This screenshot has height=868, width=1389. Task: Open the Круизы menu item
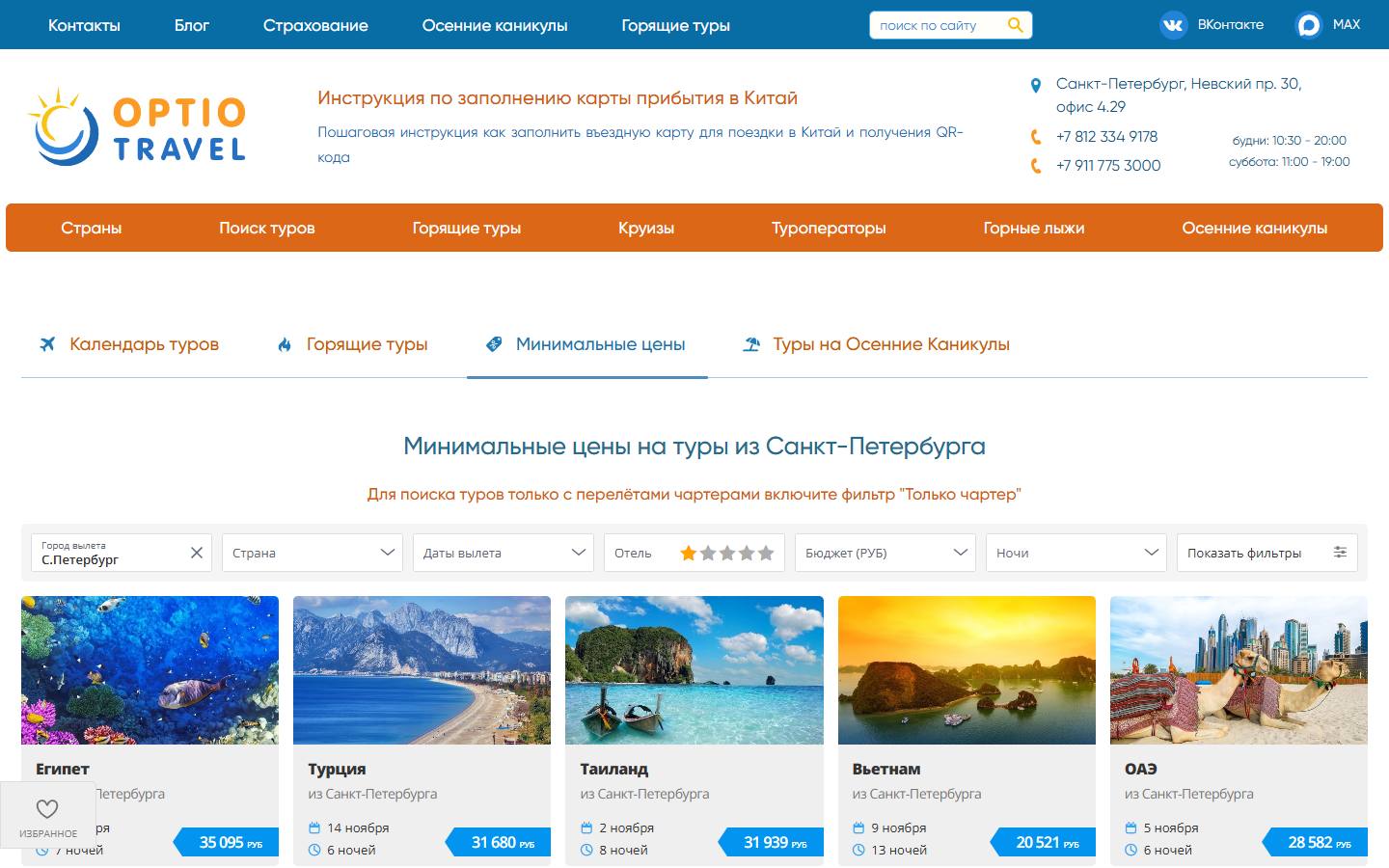(x=646, y=229)
